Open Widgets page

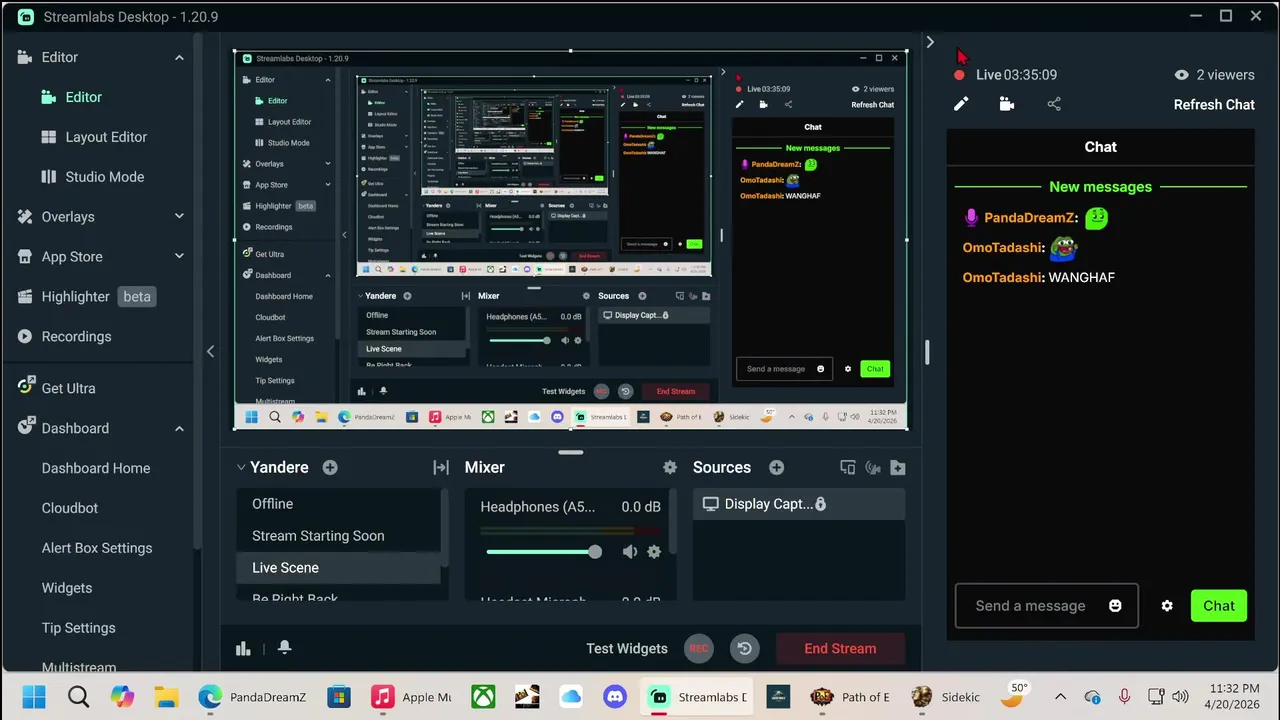pos(67,588)
